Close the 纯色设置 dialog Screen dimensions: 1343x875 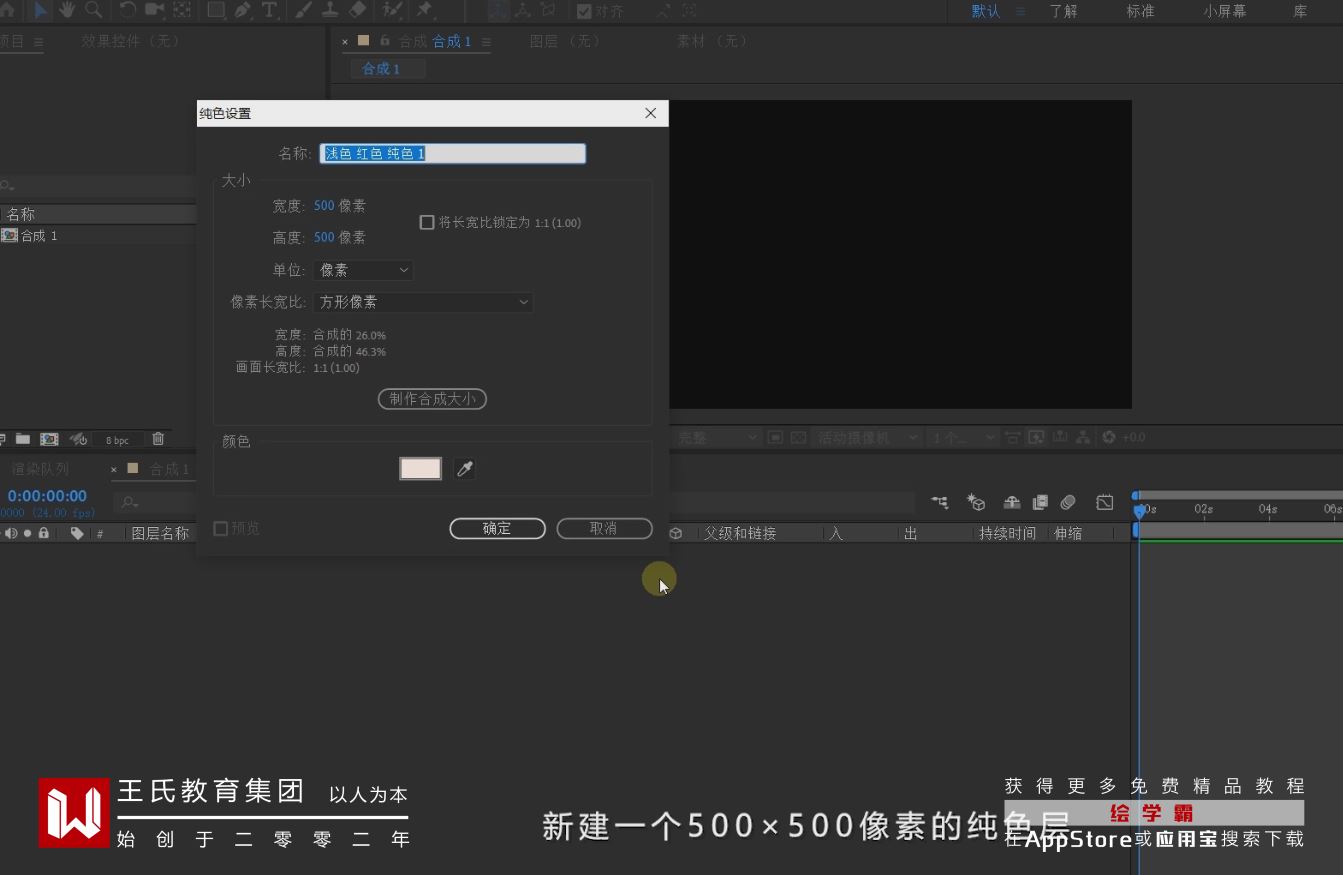pyautogui.click(x=651, y=113)
